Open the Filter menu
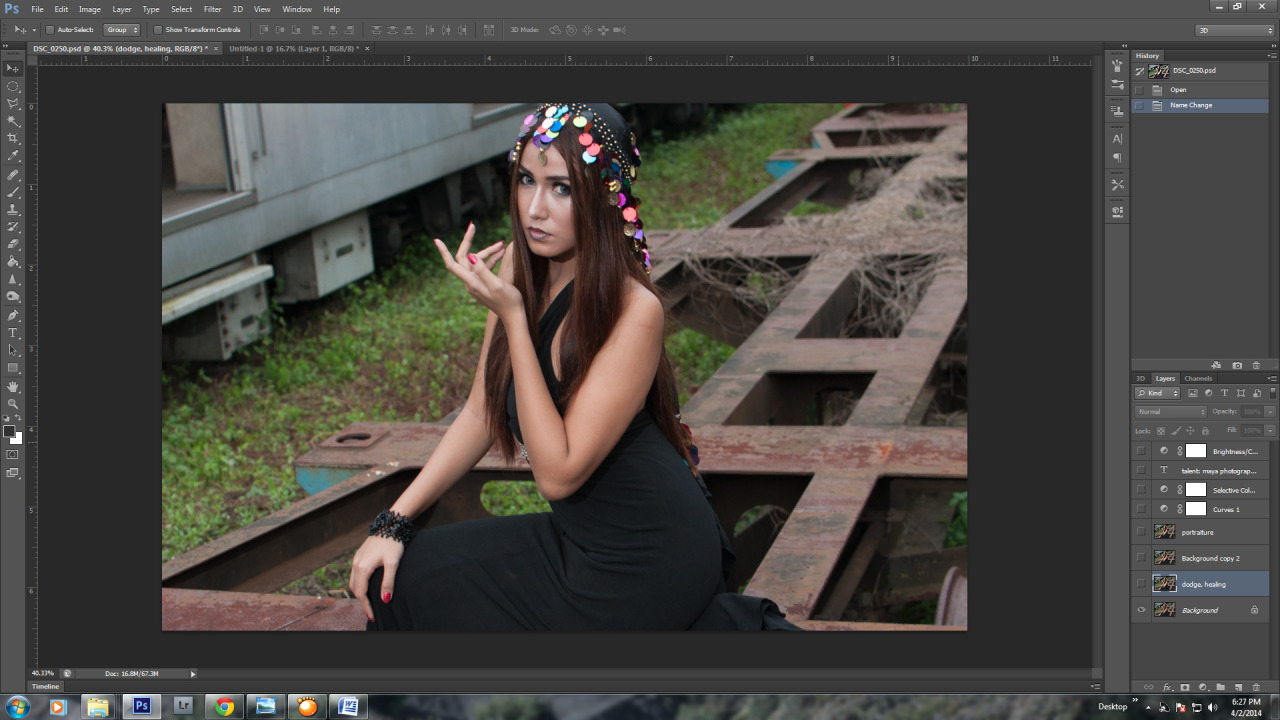The image size is (1280, 720). 212,9
